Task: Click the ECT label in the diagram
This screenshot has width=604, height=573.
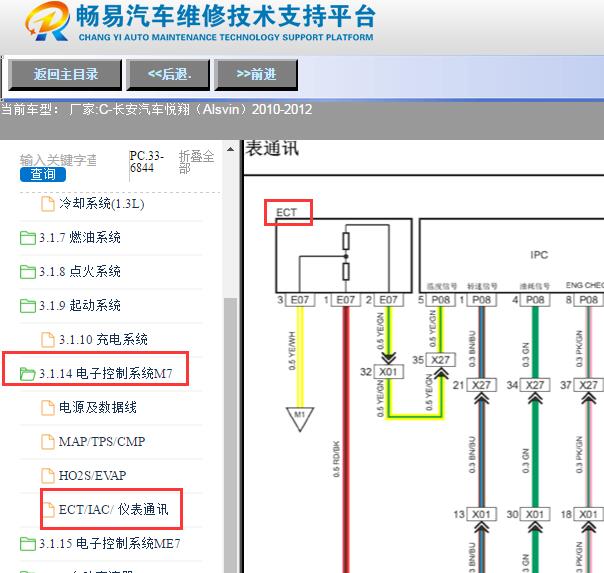Action: 286,213
